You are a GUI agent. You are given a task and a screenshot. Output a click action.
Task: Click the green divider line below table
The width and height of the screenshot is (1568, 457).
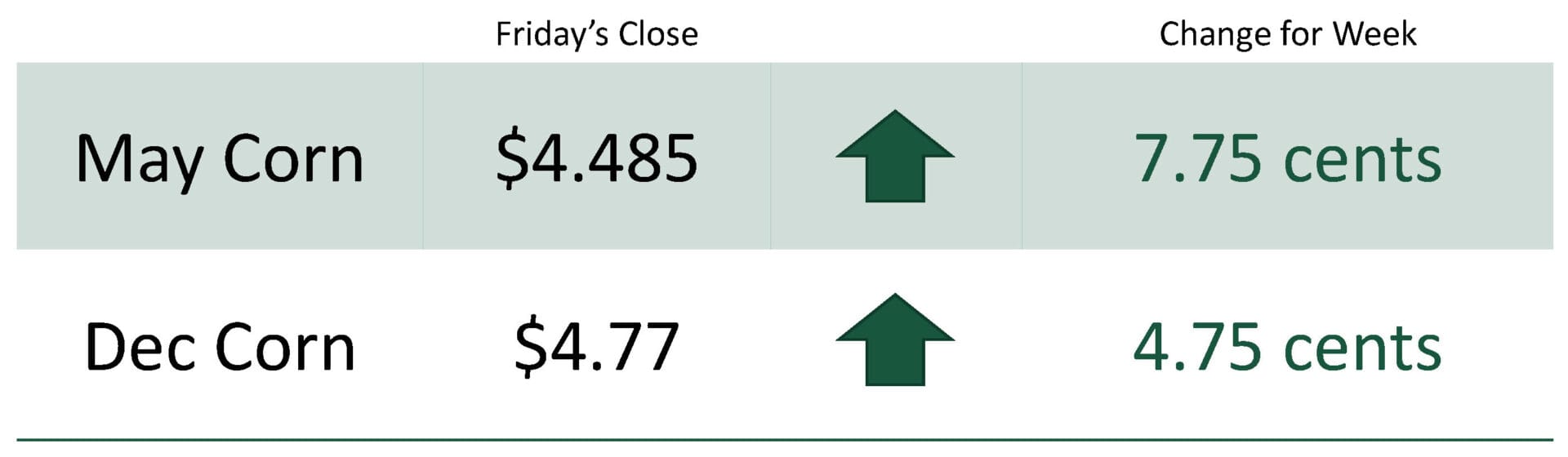point(784,440)
